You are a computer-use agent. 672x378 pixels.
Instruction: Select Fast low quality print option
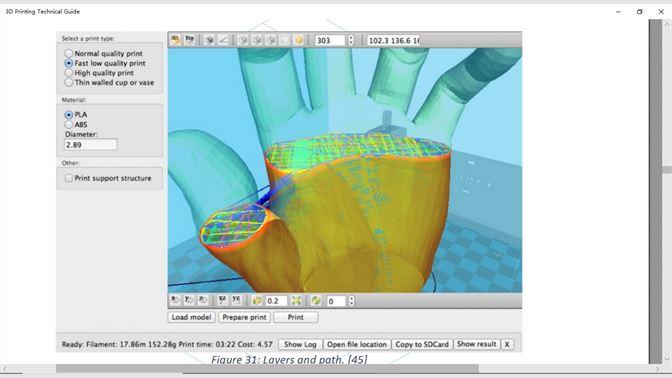(105, 63)
